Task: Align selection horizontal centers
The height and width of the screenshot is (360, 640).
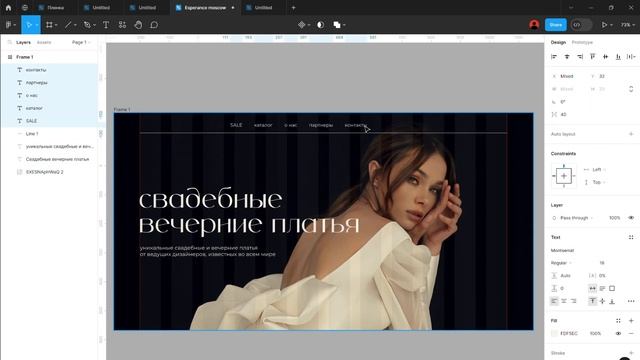Action: (567, 57)
